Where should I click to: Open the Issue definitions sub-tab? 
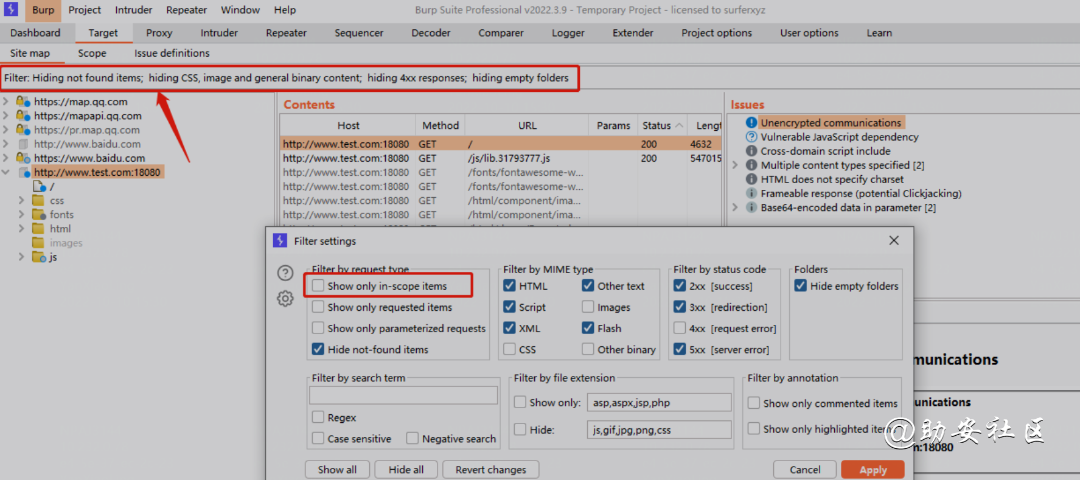(x=172, y=53)
